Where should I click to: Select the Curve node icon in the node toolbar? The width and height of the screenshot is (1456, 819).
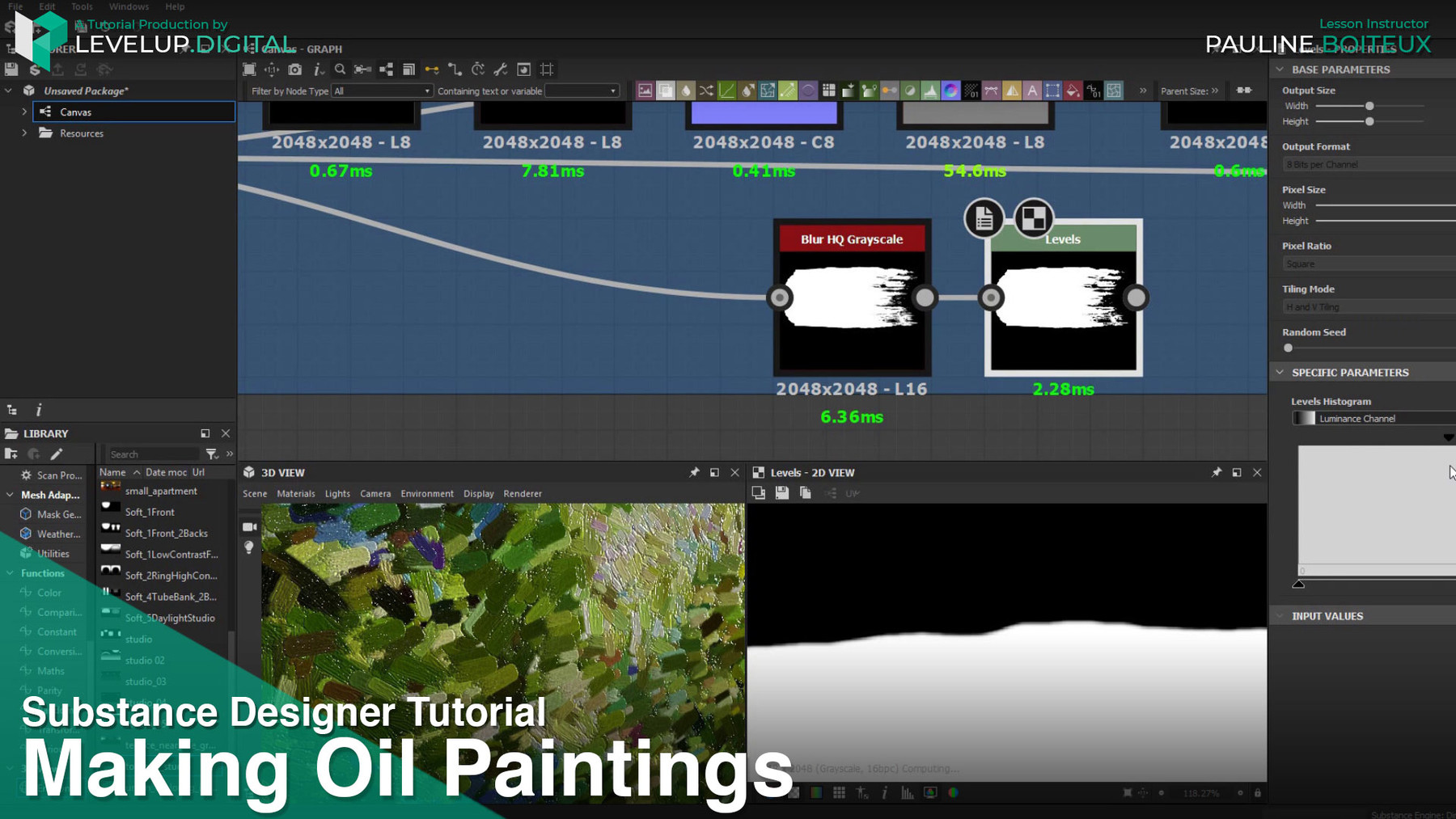[726, 90]
